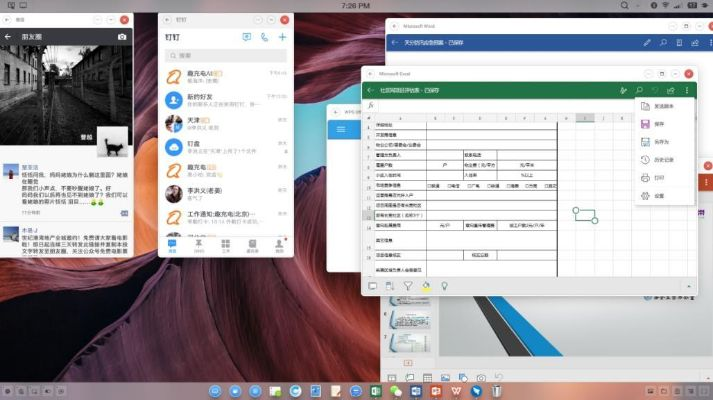Viewport: 713px width, 400px height.
Task: Open the green Excel icon in the dock
Action: coord(377,390)
